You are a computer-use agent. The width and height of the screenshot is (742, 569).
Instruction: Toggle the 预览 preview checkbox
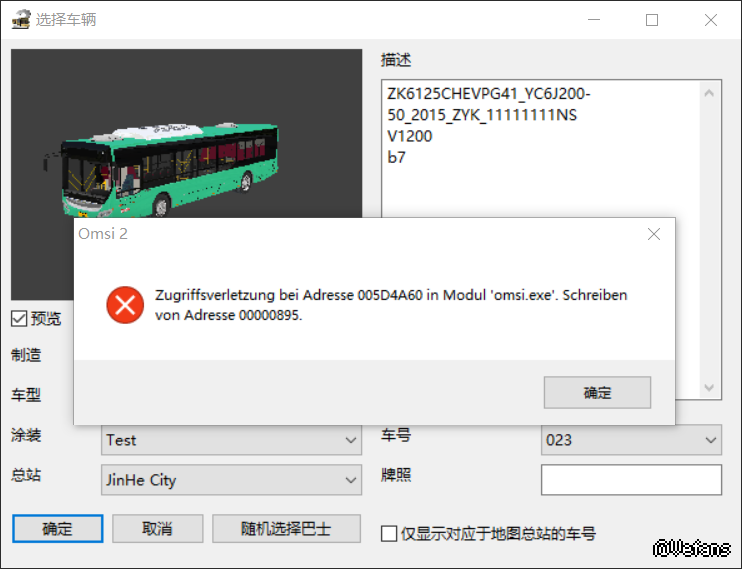tap(19, 319)
